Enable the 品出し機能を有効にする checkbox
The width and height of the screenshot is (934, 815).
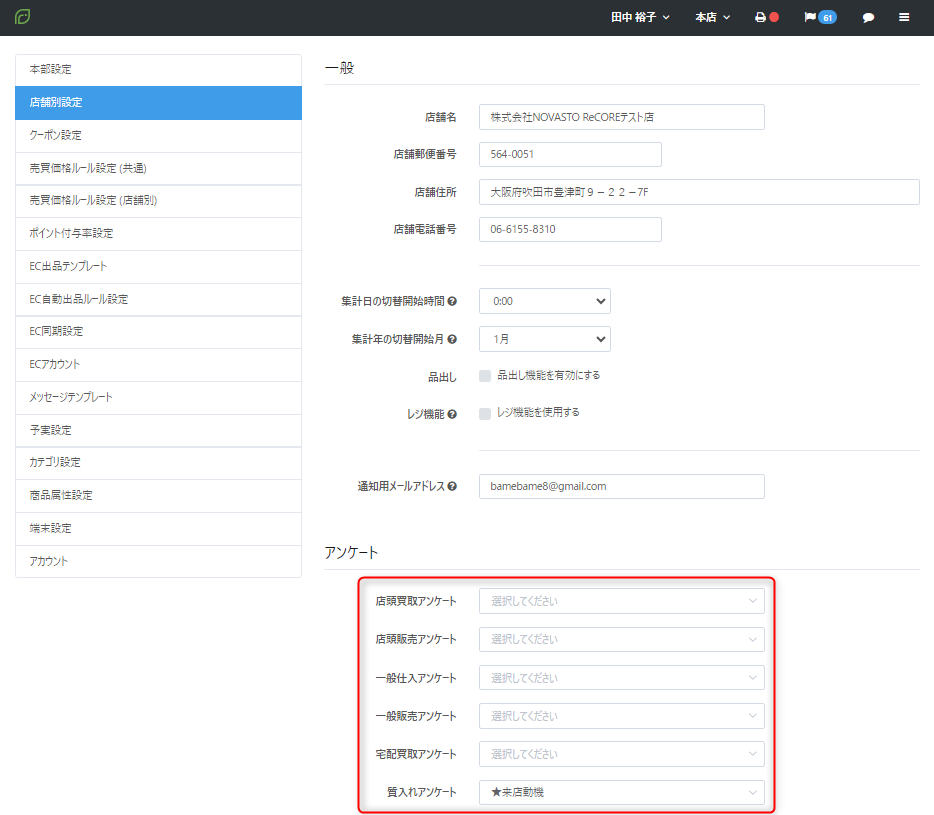pyautogui.click(x=485, y=376)
